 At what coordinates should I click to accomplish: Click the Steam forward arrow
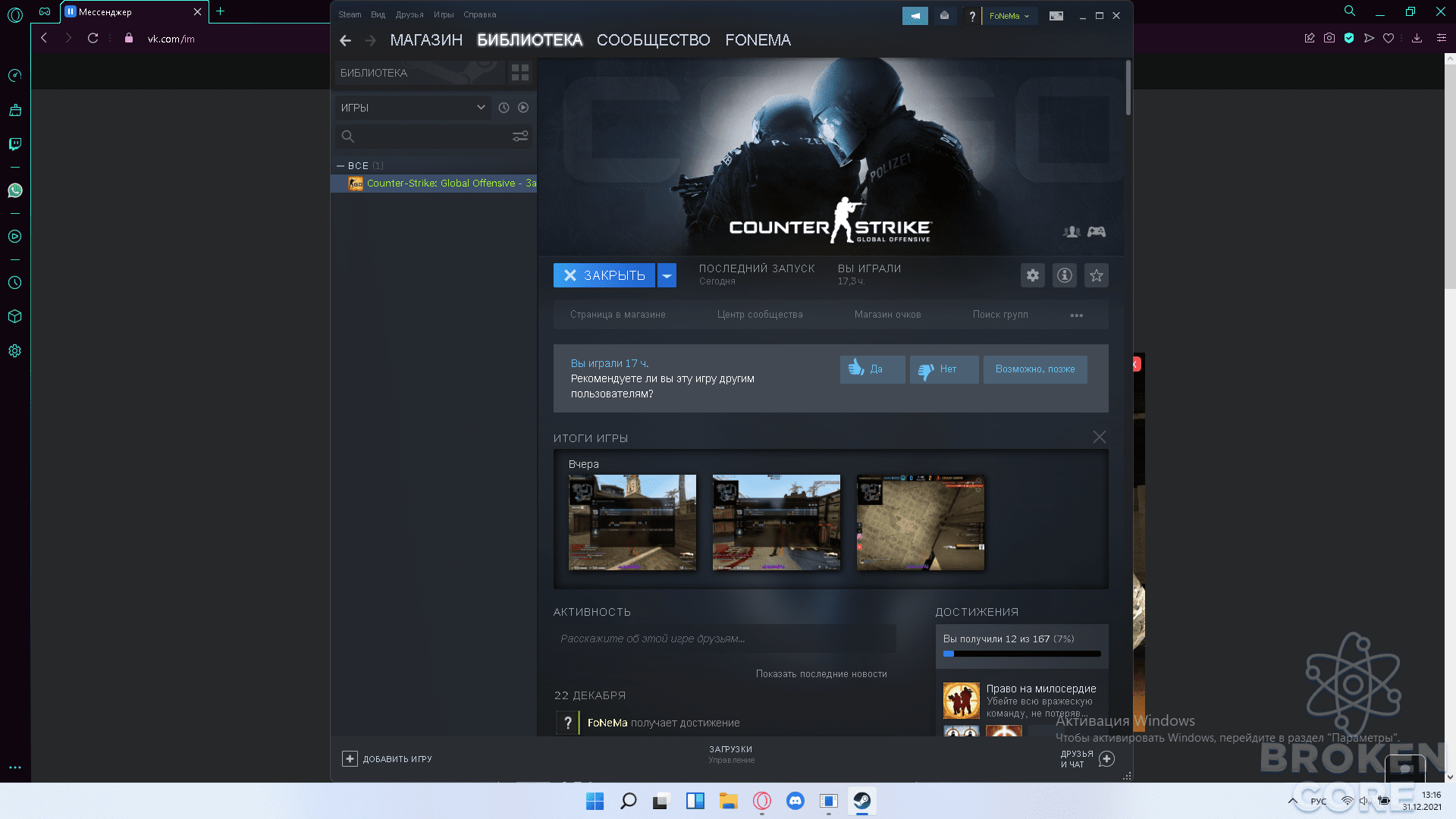point(370,40)
